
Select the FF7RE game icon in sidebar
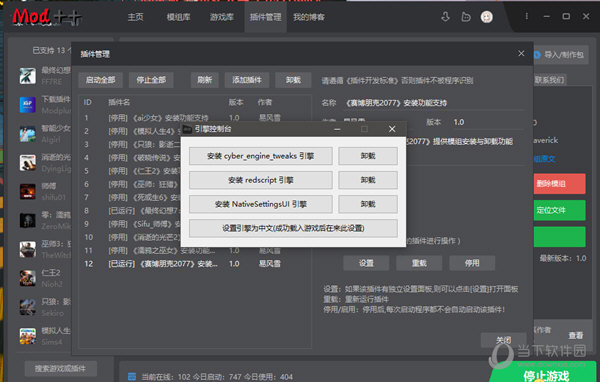pyautogui.click(x=28, y=75)
